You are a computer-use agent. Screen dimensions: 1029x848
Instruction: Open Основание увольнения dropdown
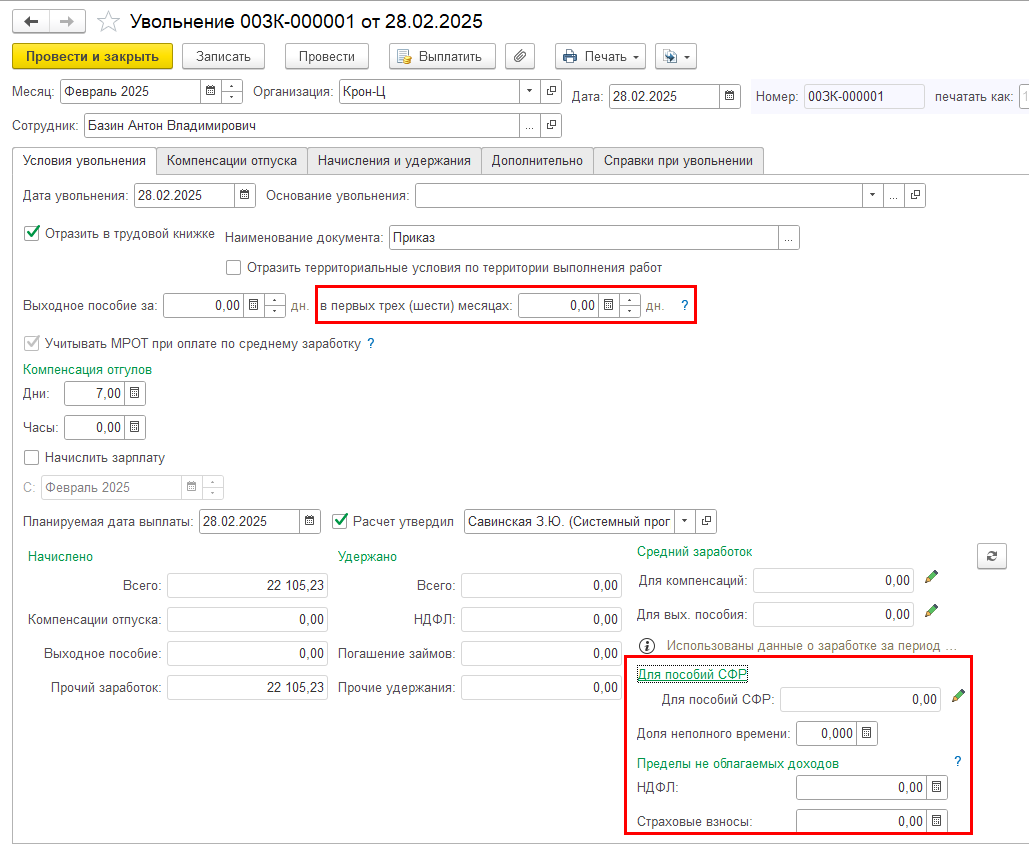pyautogui.click(x=873, y=196)
